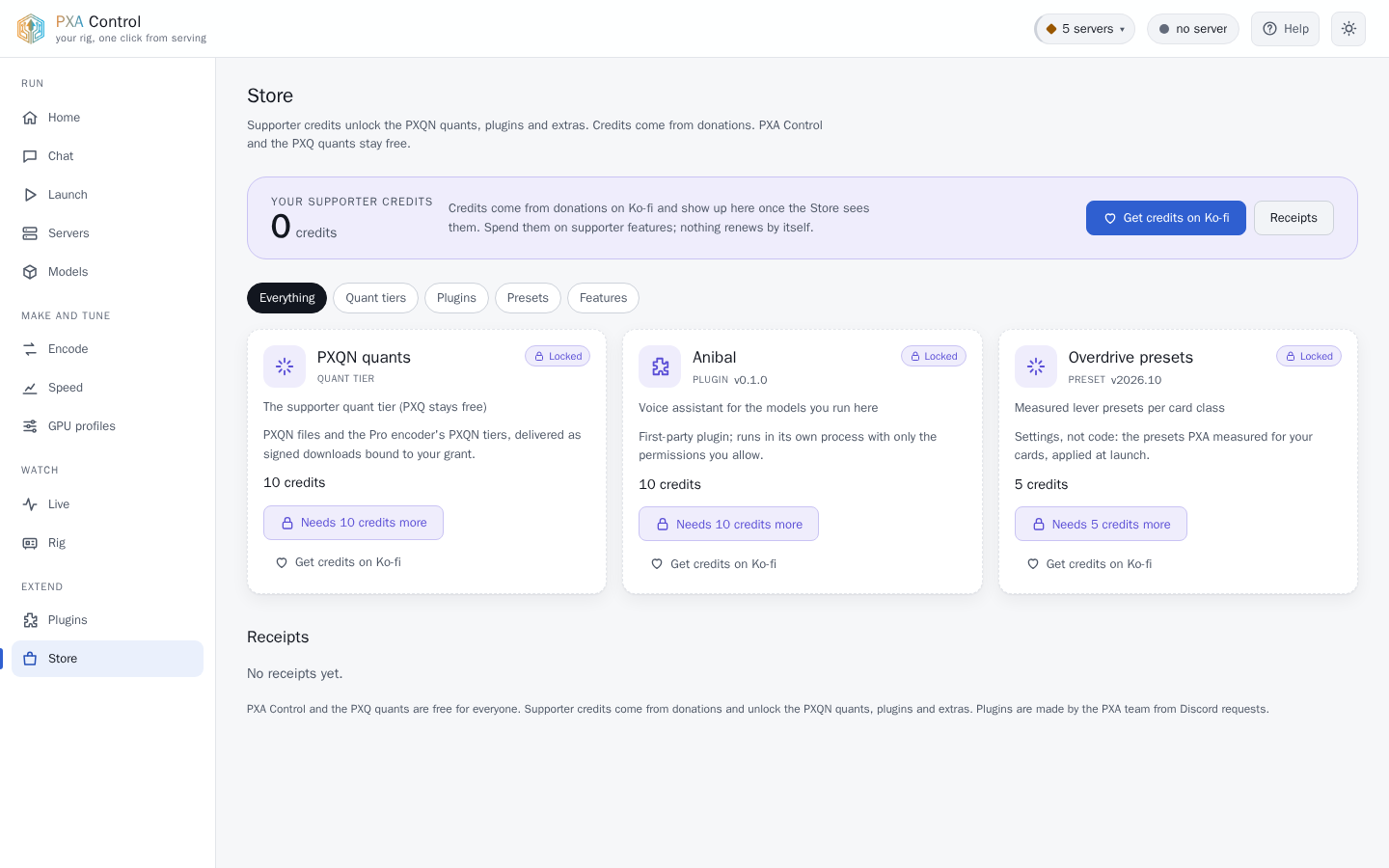Viewport: 1389px width, 868px height.
Task: Click Needs 10 credits more on PXQN quants
Action: click(353, 523)
